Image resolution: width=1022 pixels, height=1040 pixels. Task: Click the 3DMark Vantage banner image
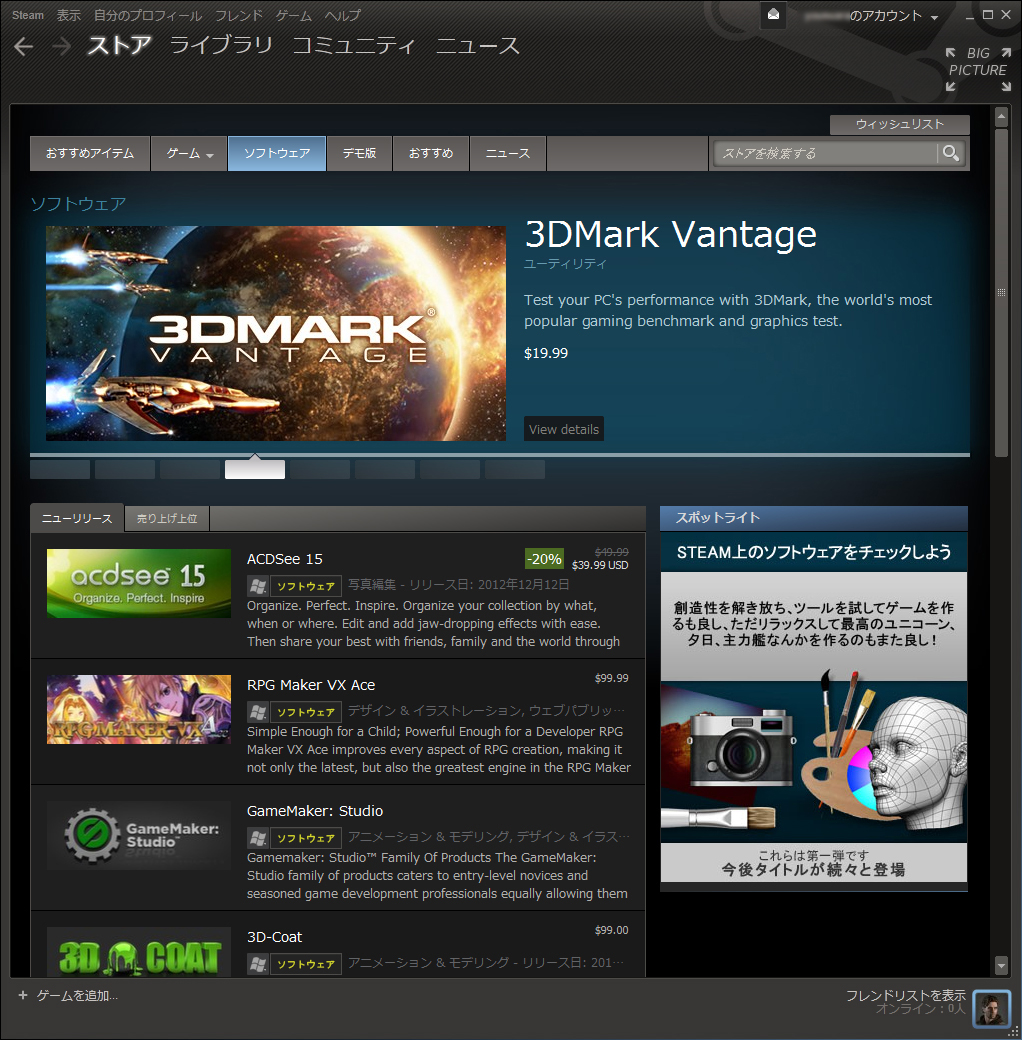276,334
